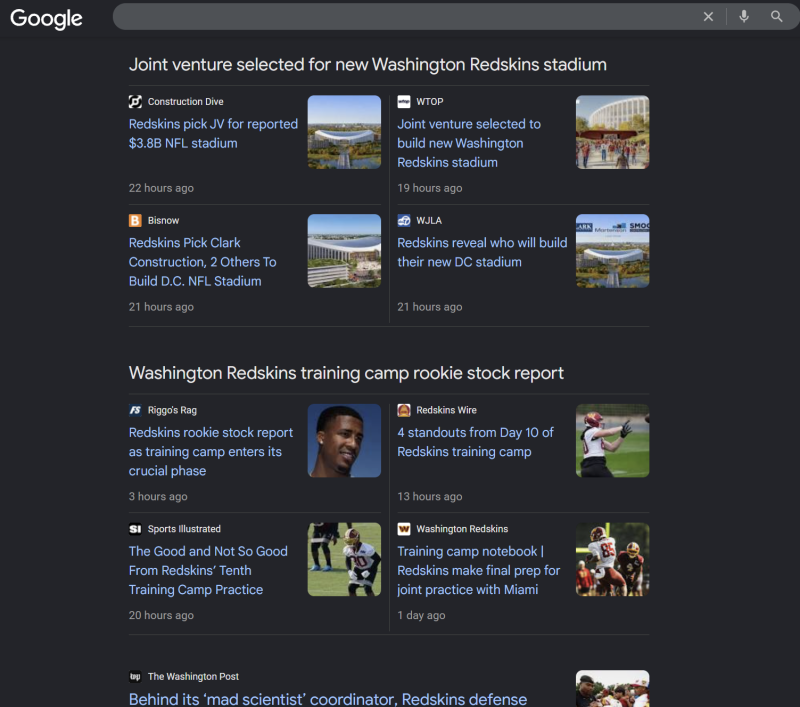Open 'Redskins reveal who will build their new DC stadium'
800x707 pixels.
point(482,252)
